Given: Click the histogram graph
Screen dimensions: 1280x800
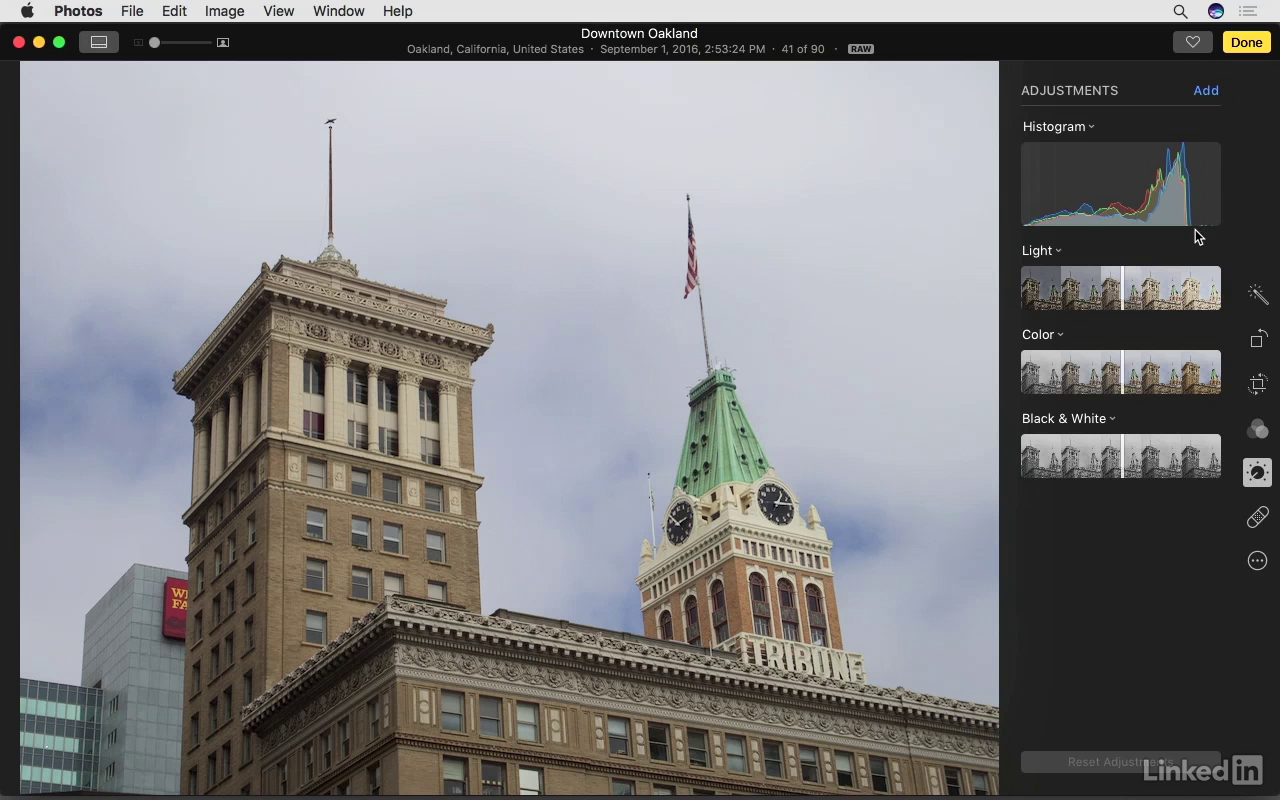Looking at the screenshot, I should click(x=1121, y=184).
